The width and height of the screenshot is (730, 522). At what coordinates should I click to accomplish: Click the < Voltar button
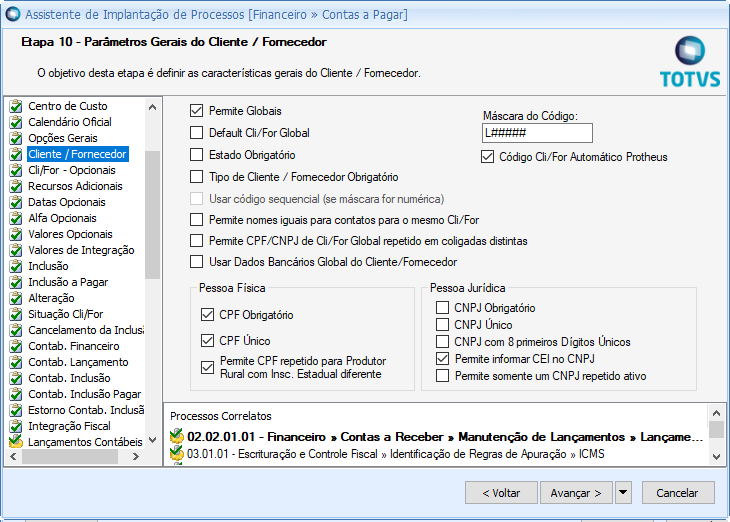click(501, 493)
